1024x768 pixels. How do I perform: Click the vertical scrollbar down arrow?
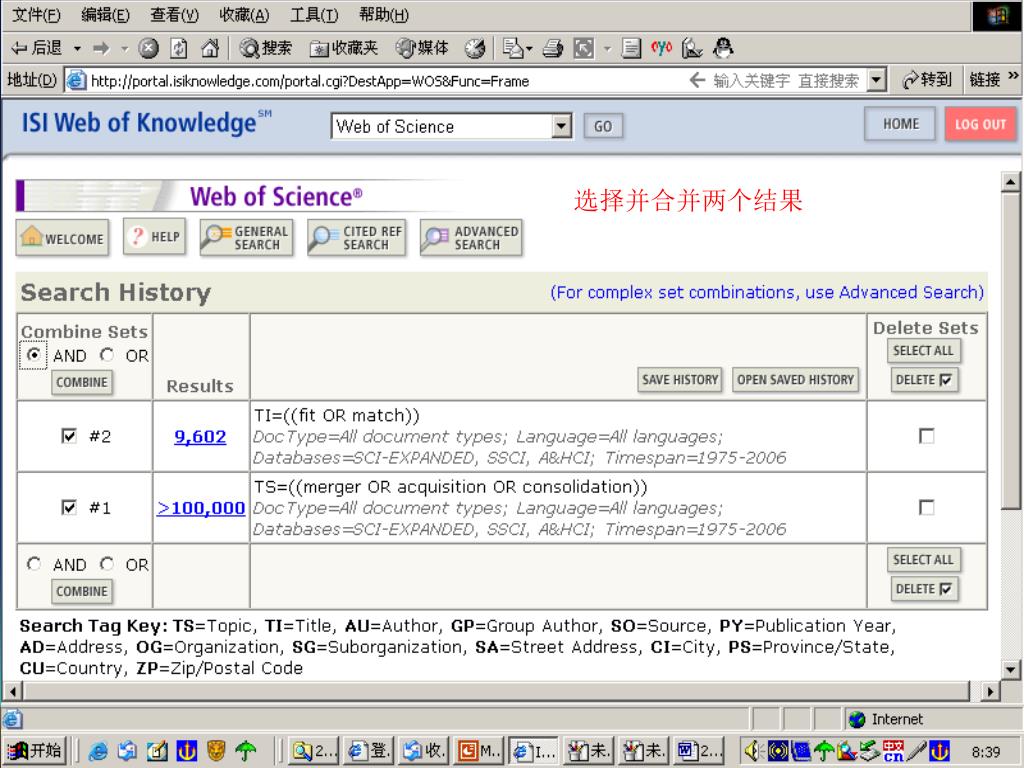click(x=1010, y=669)
